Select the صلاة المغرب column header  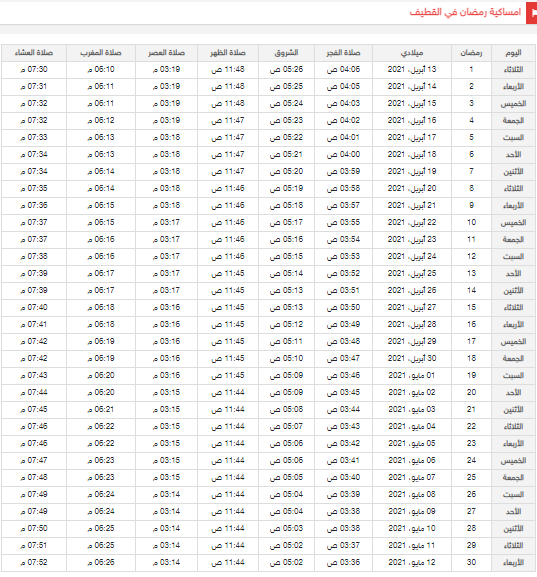[x=101, y=53]
